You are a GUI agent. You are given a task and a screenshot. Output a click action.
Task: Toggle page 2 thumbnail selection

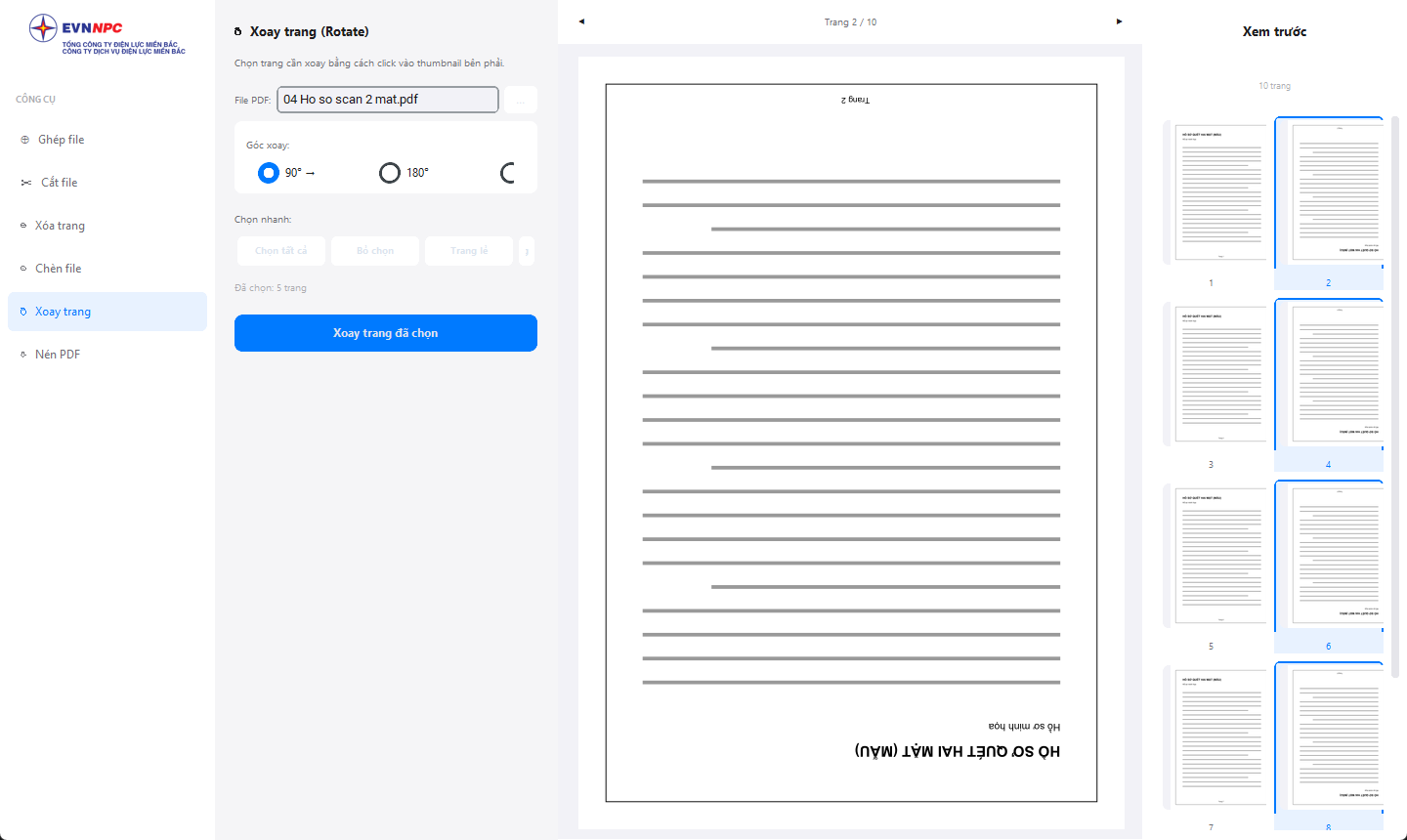1329,203
